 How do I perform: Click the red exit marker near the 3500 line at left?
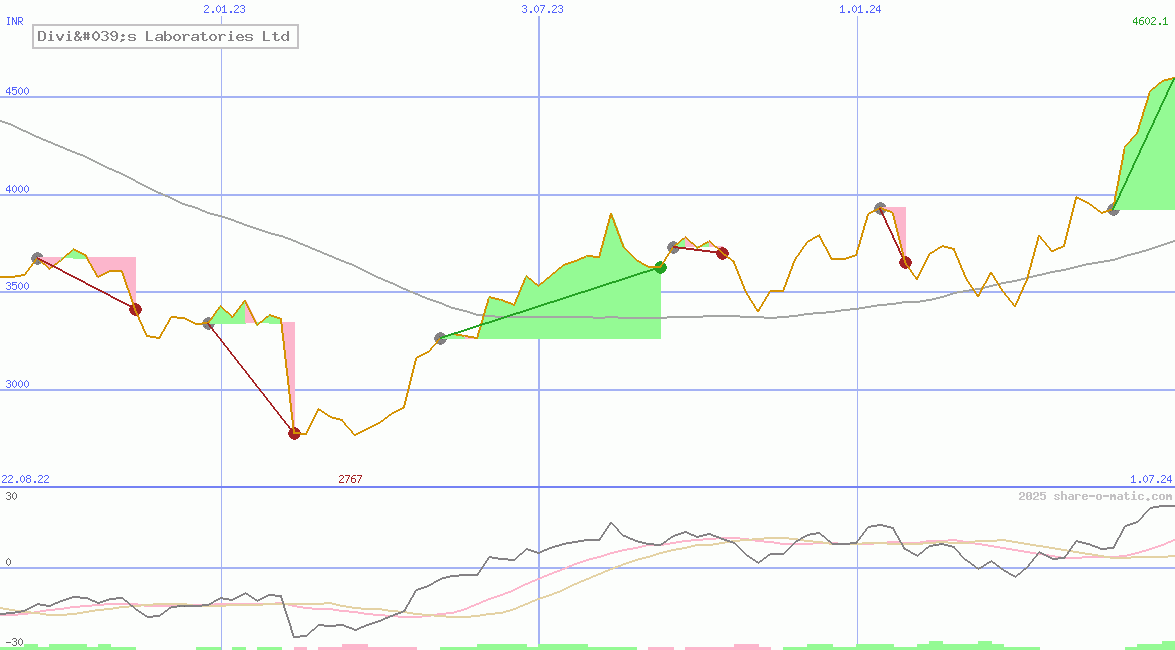[x=136, y=309]
